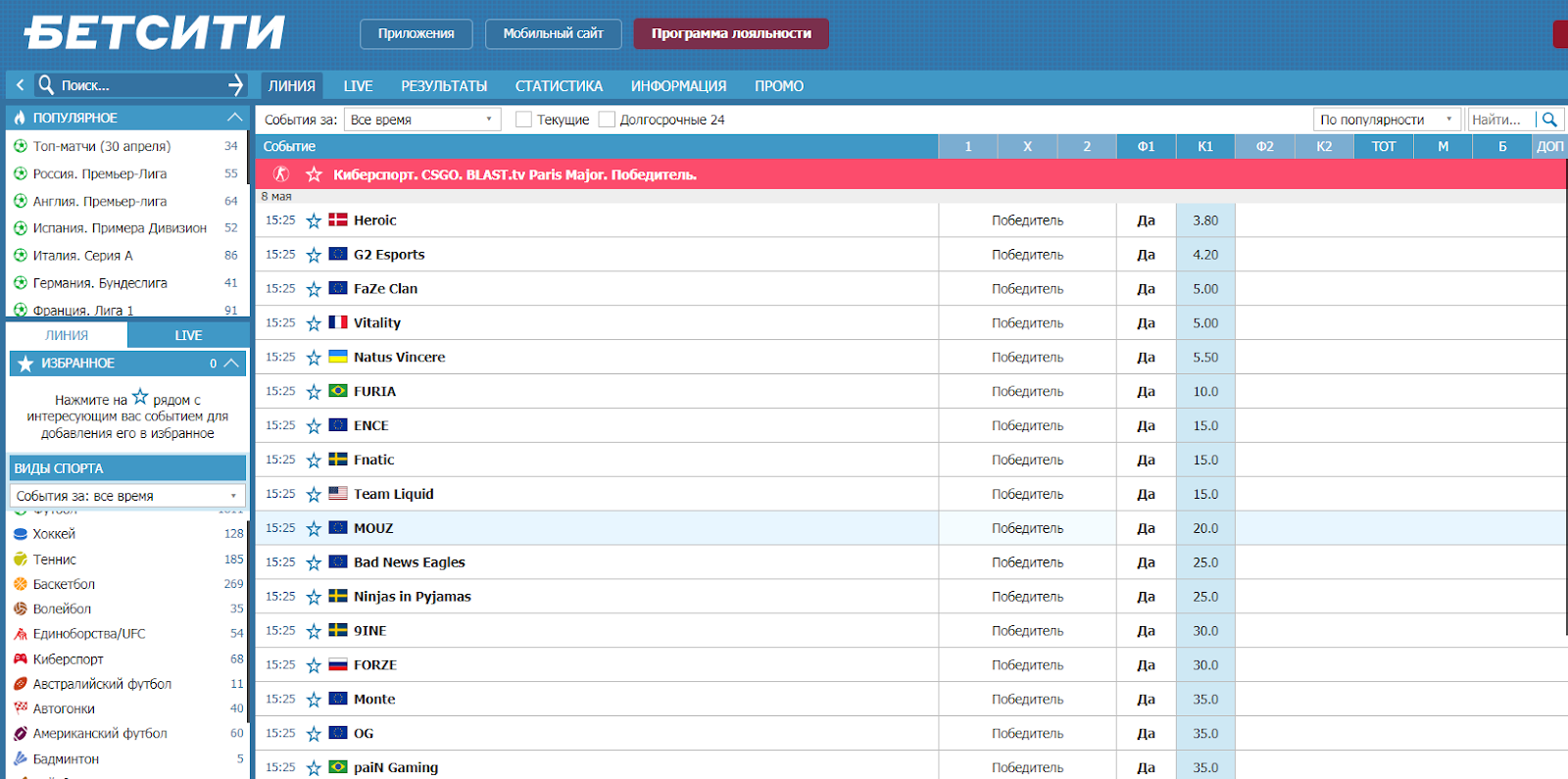
Task: Open Россия. Премьер-Лига link
Action: (x=100, y=173)
